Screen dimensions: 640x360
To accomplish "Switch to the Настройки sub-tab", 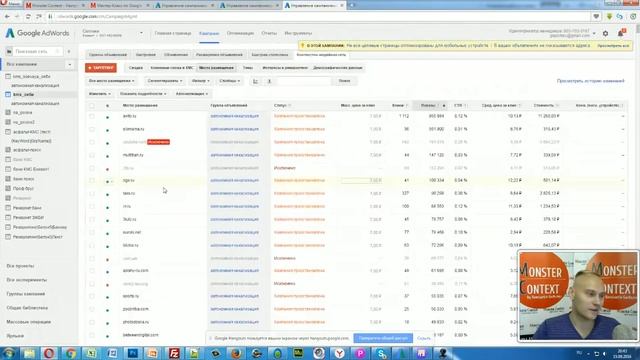I will 146,55.
